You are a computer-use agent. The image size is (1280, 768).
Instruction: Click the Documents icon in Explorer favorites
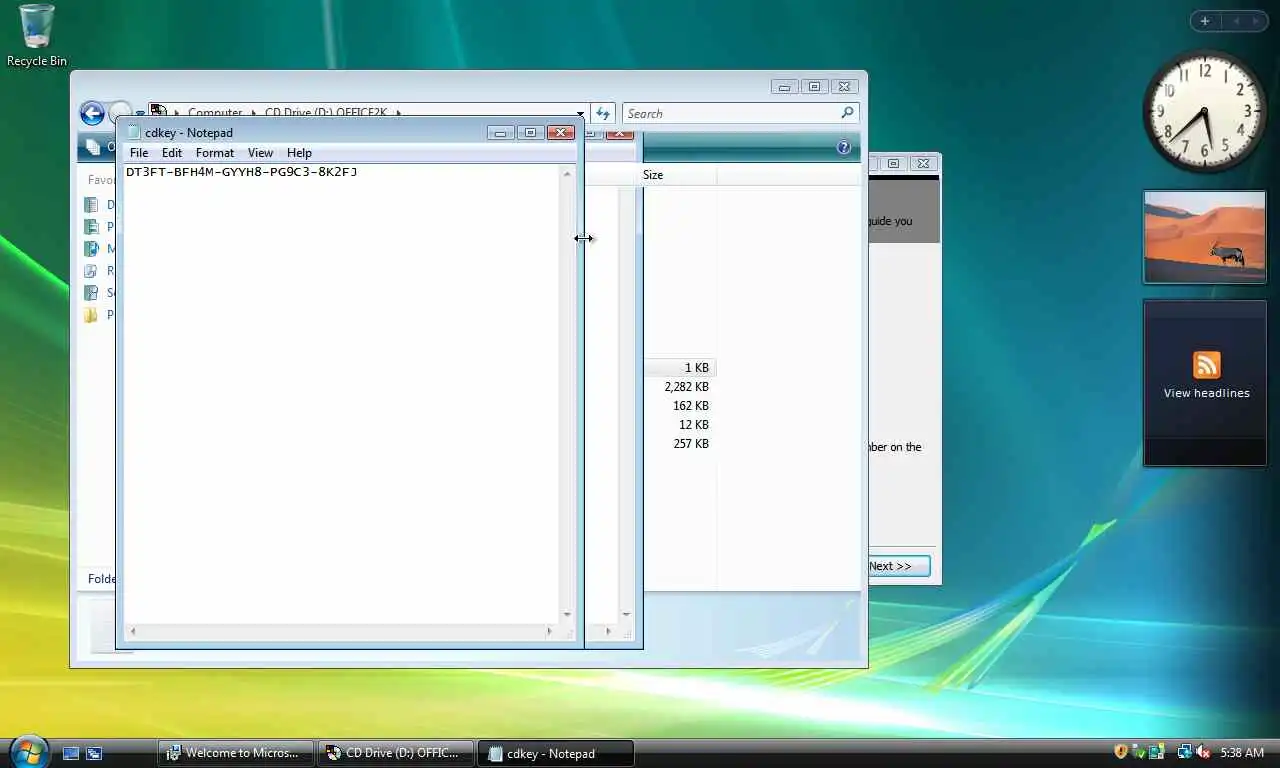click(91, 205)
